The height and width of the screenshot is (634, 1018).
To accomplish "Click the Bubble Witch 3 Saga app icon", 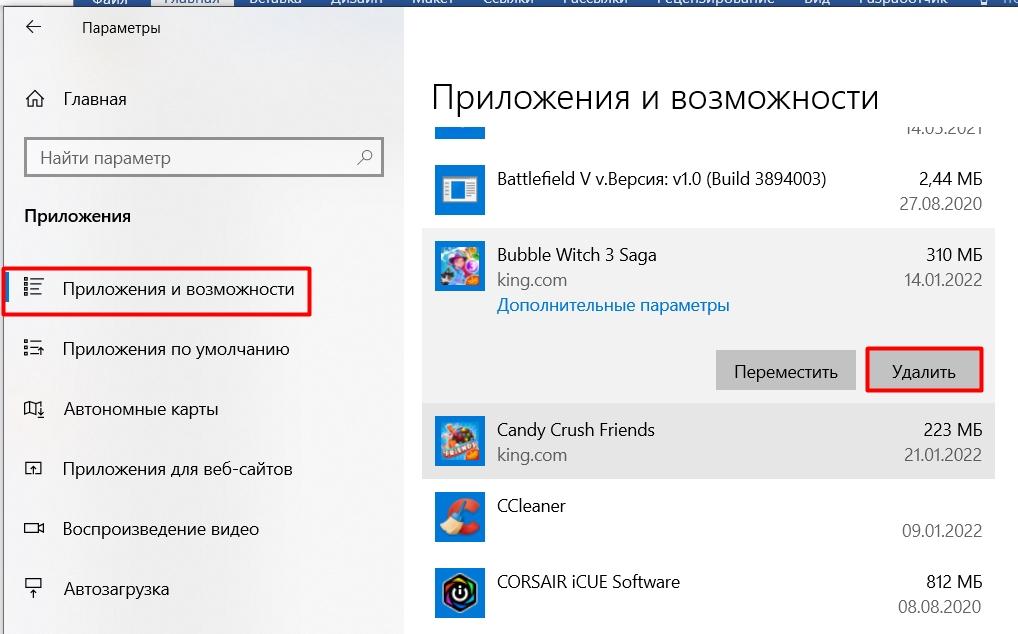I will pyautogui.click(x=460, y=265).
